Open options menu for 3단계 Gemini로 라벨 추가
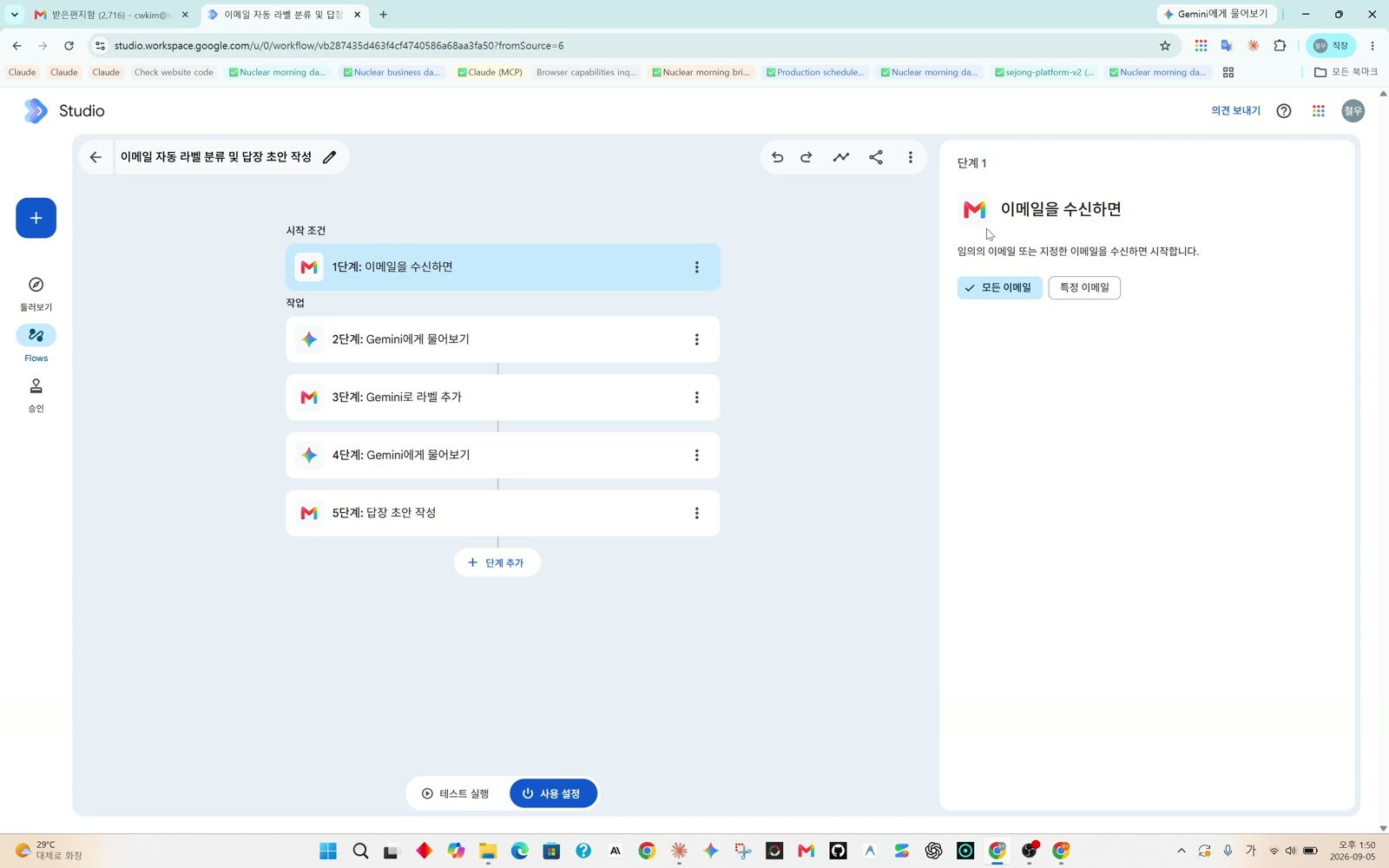This screenshot has width=1389, height=868. pyautogui.click(x=696, y=398)
